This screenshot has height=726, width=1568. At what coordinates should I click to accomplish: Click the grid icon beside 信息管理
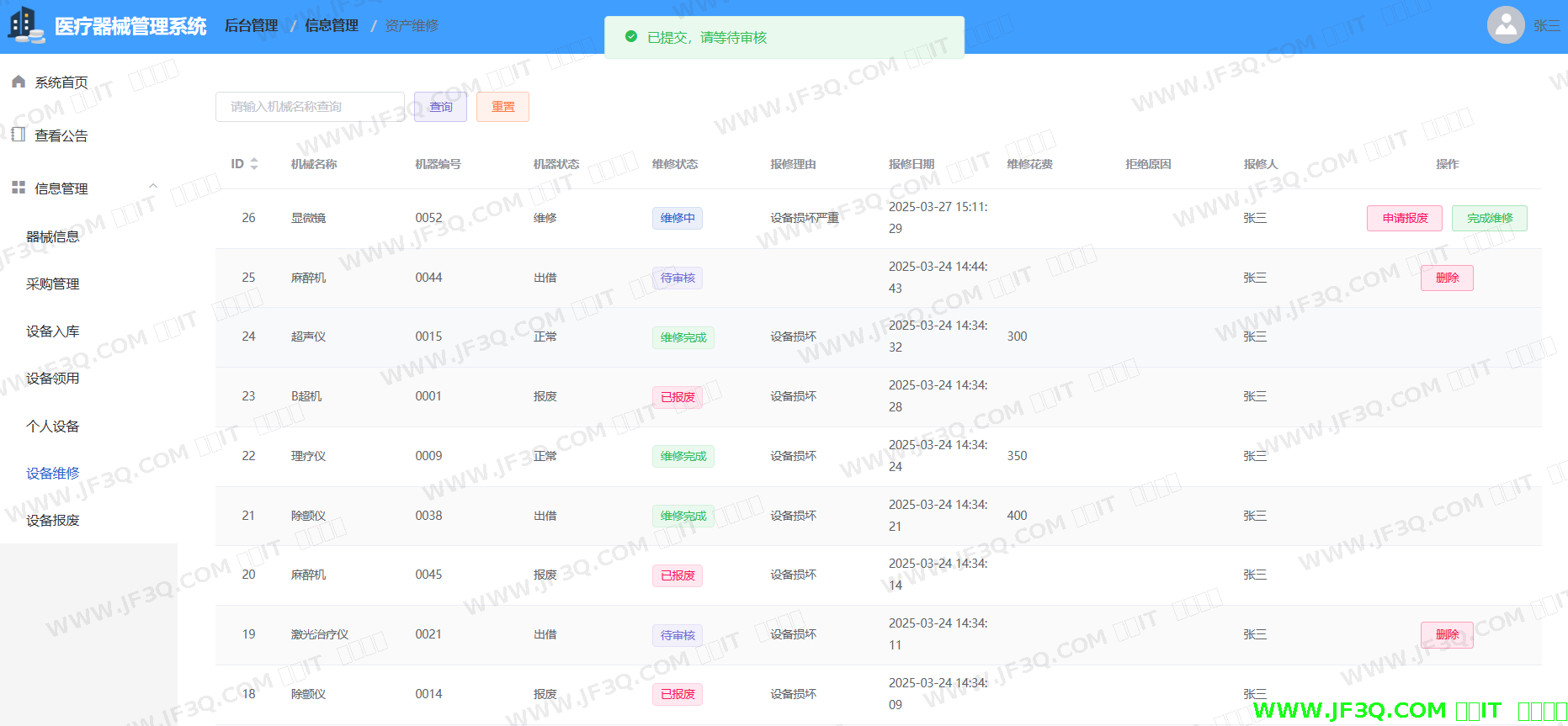click(x=19, y=188)
